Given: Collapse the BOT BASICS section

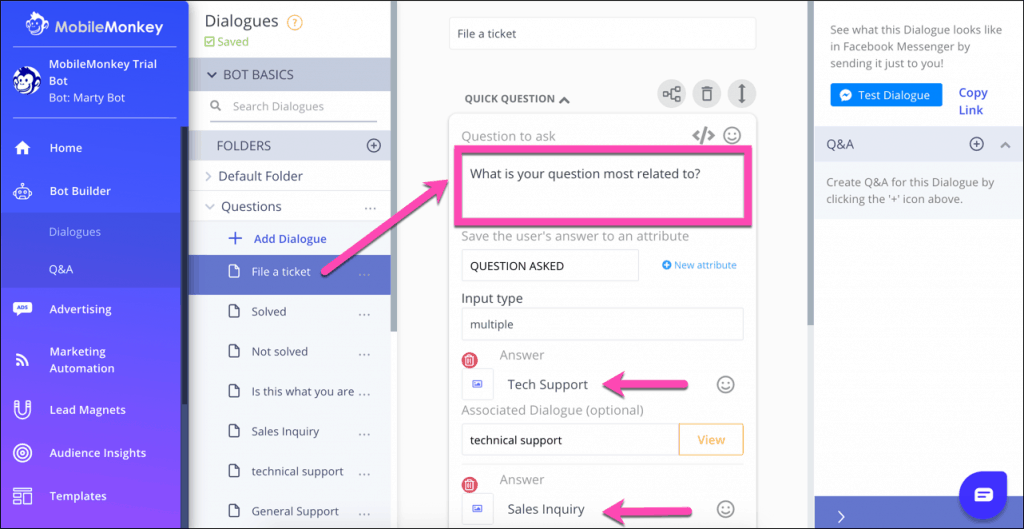Looking at the screenshot, I should pos(212,74).
